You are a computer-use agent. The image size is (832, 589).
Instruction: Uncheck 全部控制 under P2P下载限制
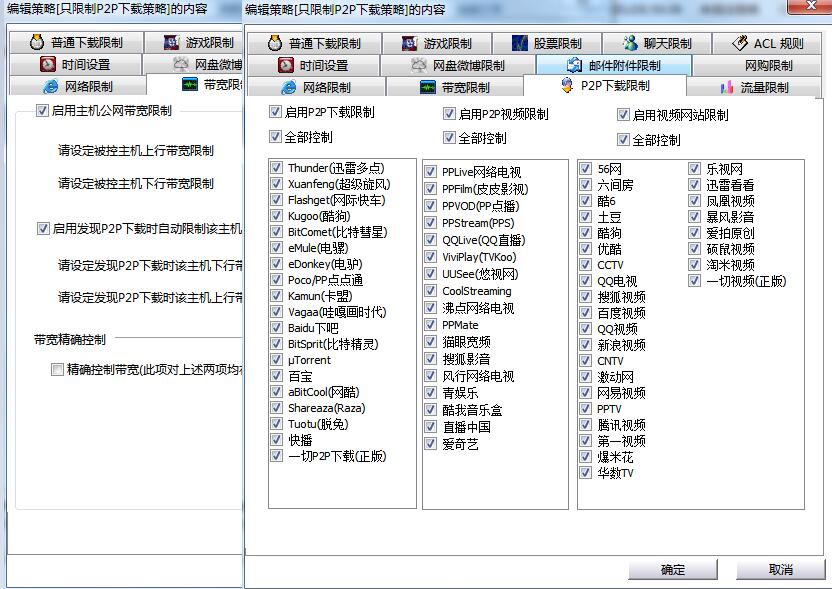coord(275,136)
